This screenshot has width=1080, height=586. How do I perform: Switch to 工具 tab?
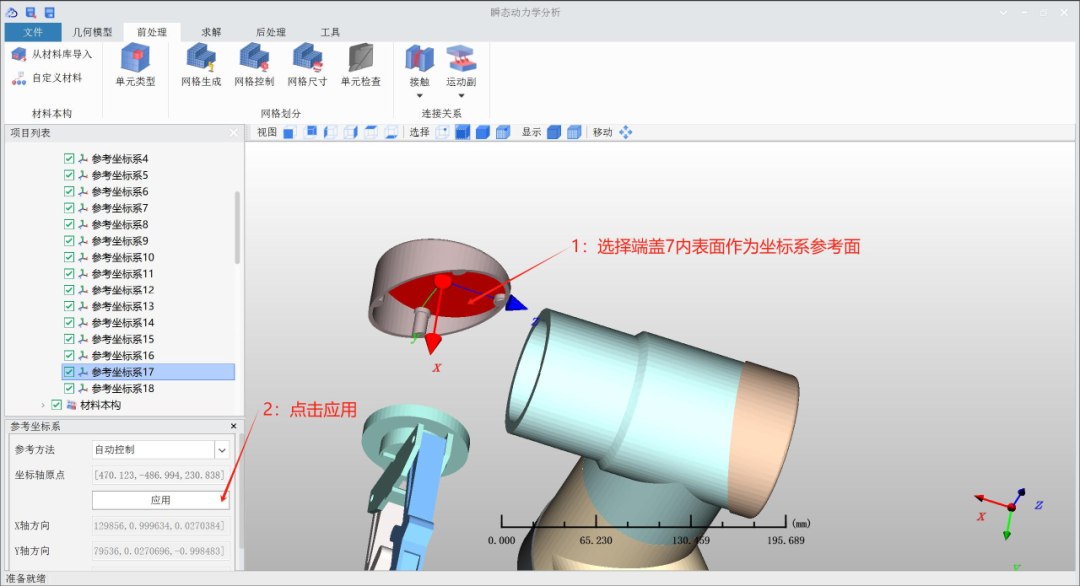tap(330, 32)
